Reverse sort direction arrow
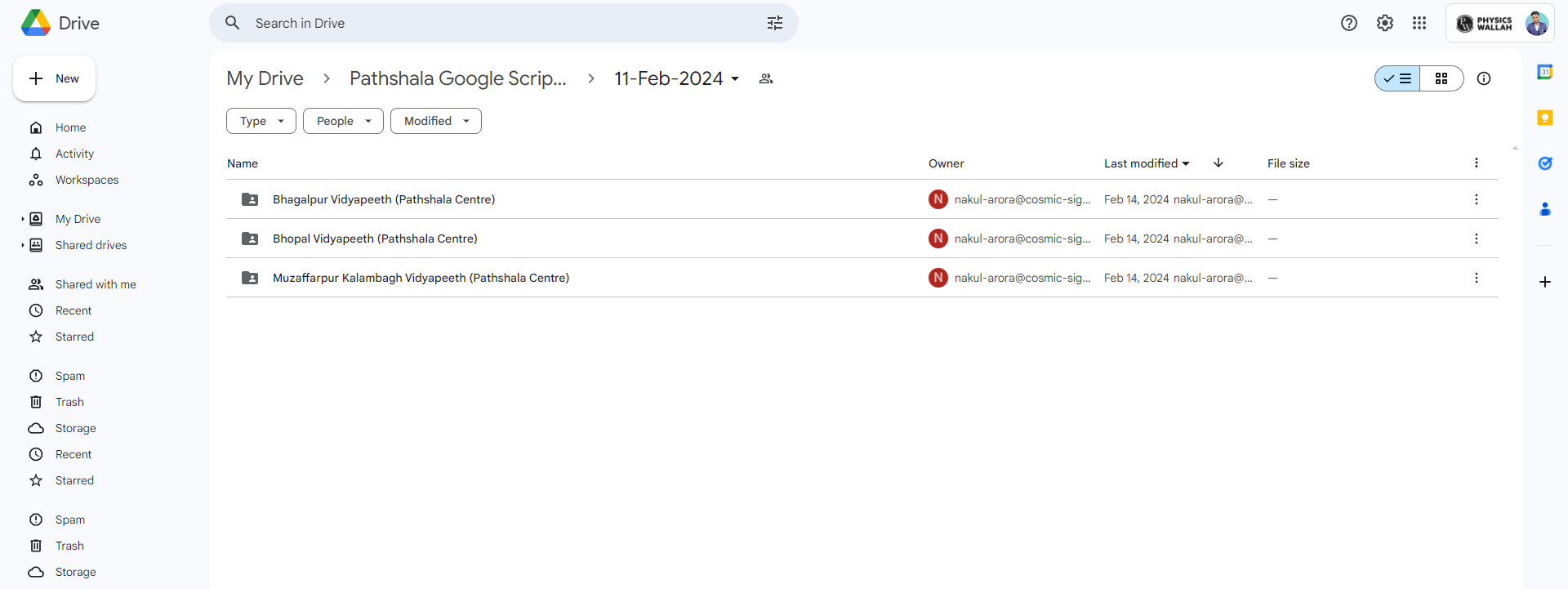The height and width of the screenshot is (589, 1568). pyautogui.click(x=1218, y=163)
